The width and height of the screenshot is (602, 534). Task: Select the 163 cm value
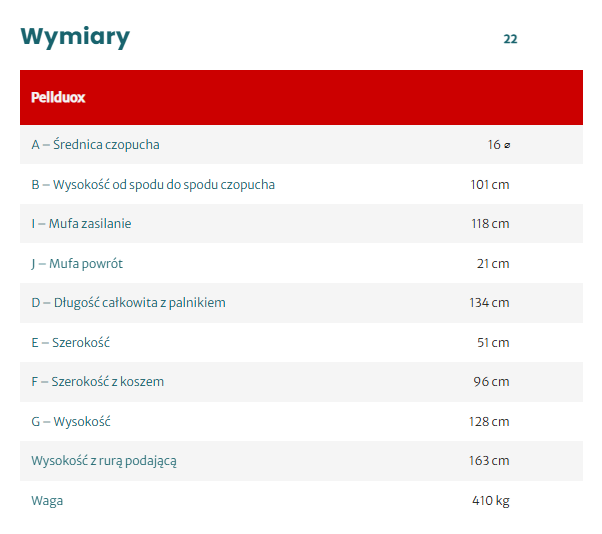click(x=489, y=461)
